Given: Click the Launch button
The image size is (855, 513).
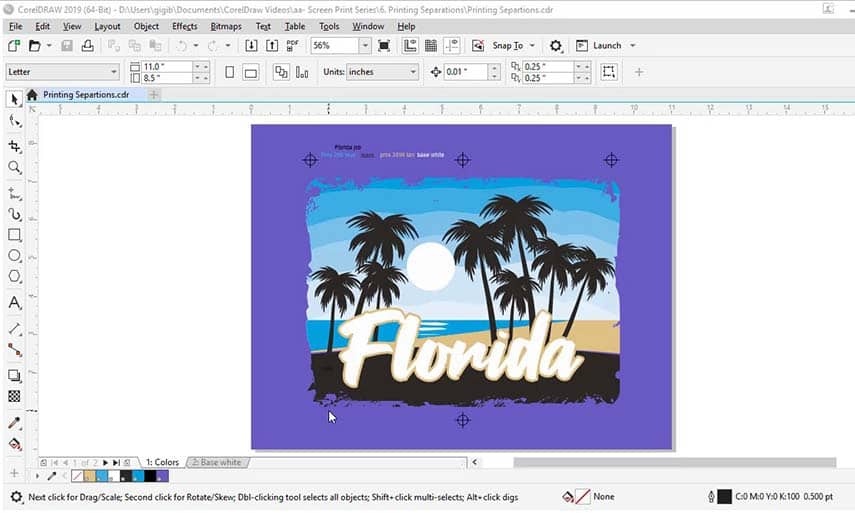Looking at the screenshot, I should tap(599, 46).
